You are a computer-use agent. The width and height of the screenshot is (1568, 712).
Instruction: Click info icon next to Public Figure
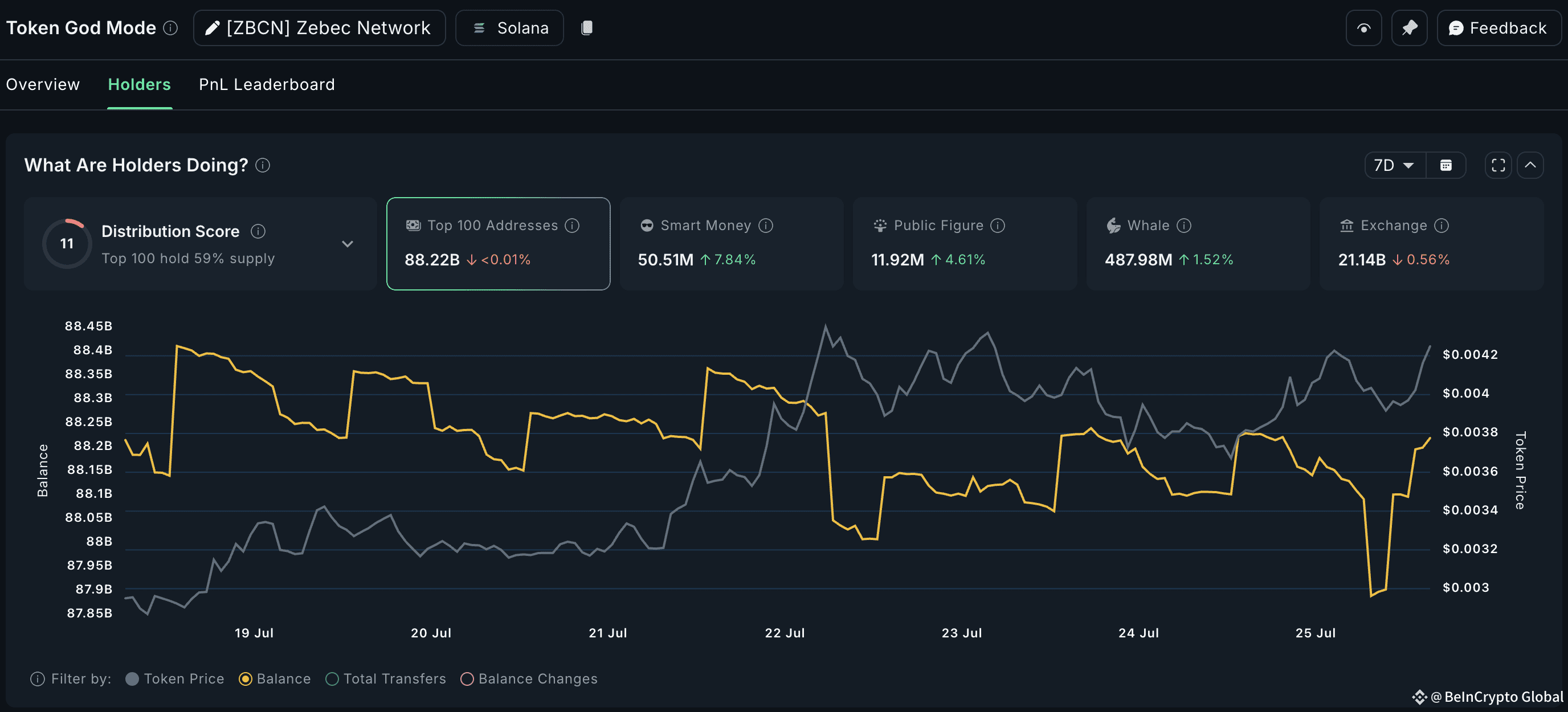998,226
